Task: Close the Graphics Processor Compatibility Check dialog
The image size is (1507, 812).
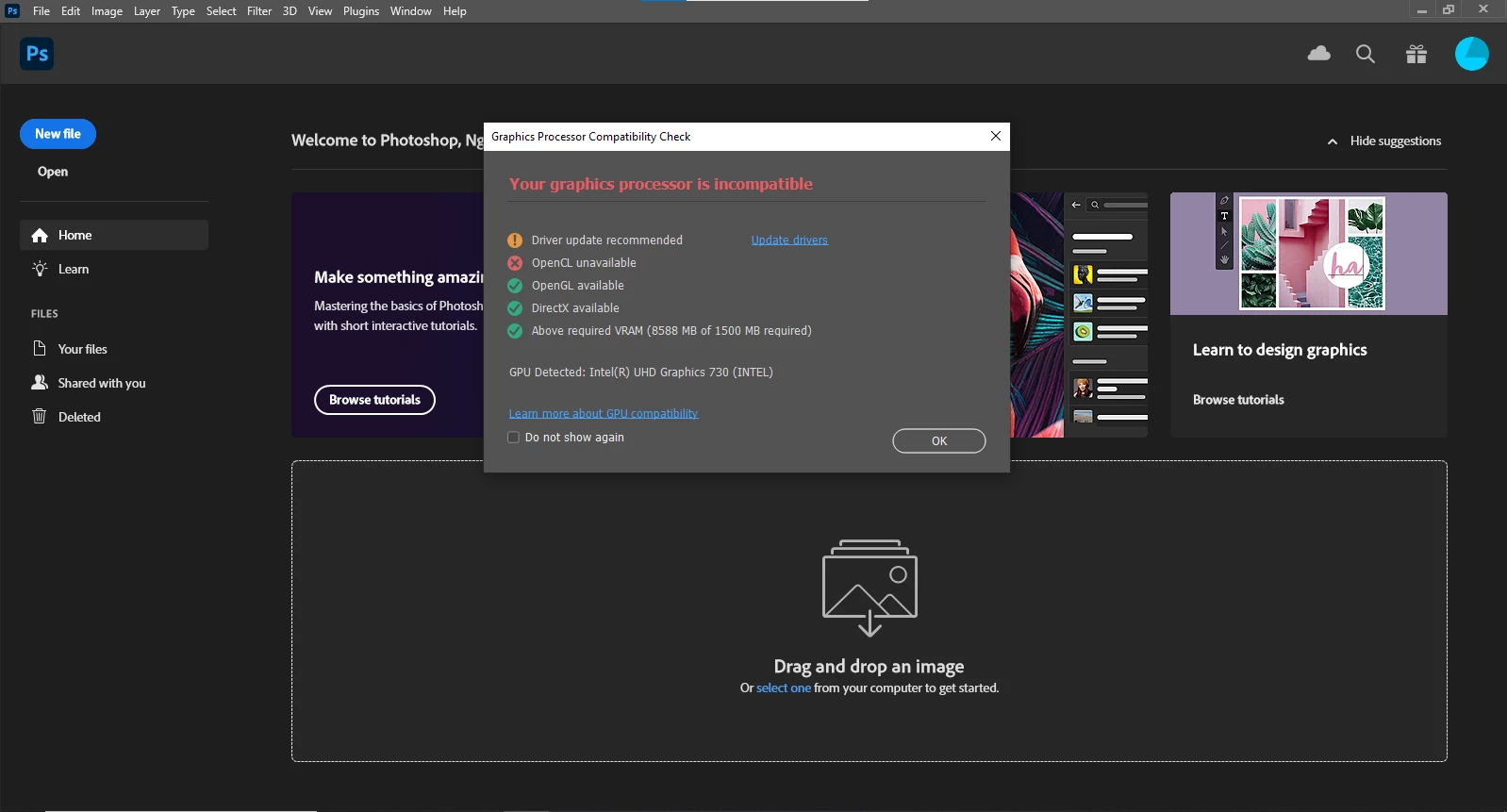Action: point(996,137)
